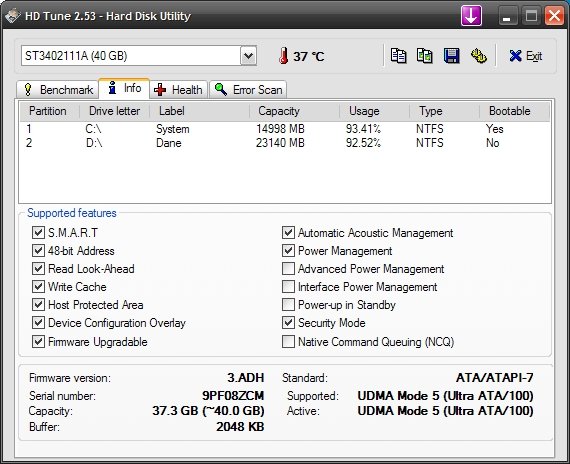Click the Drive letter column header
The width and height of the screenshot is (570, 464).
click(115, 111)
